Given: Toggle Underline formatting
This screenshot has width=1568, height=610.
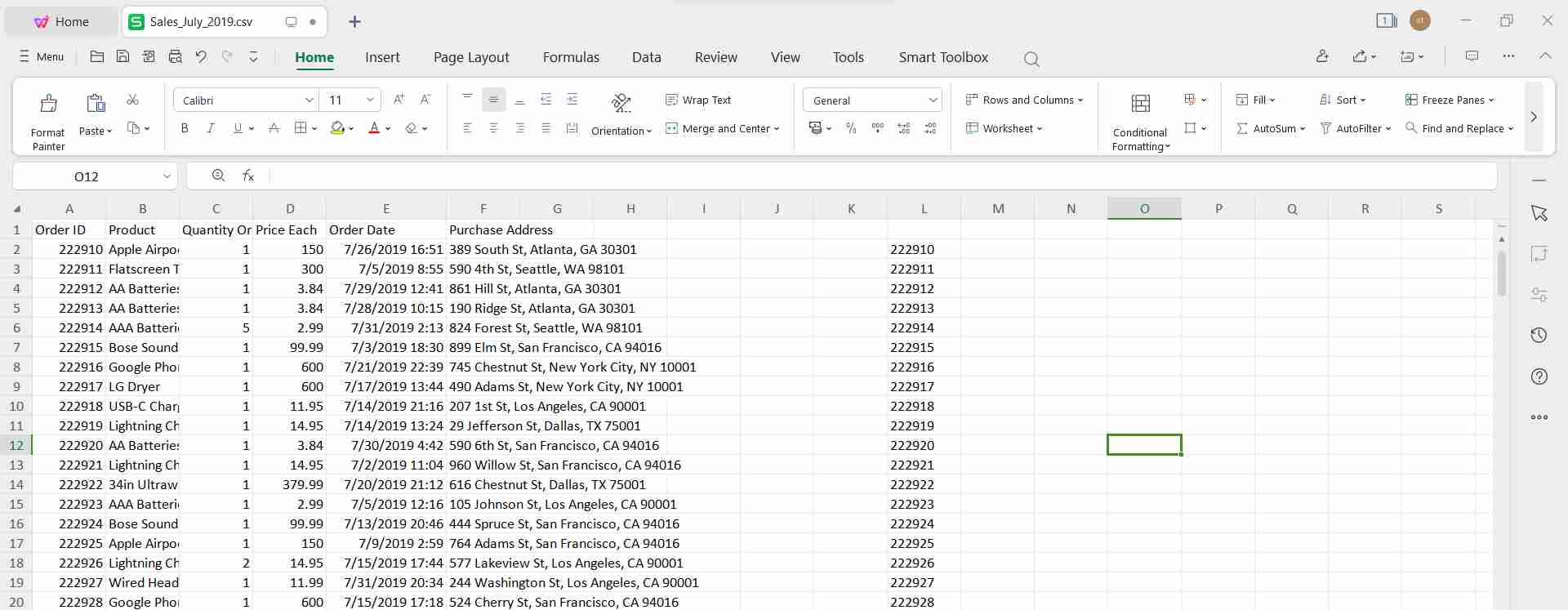Looking at the screenshot, I should point(238,128).
